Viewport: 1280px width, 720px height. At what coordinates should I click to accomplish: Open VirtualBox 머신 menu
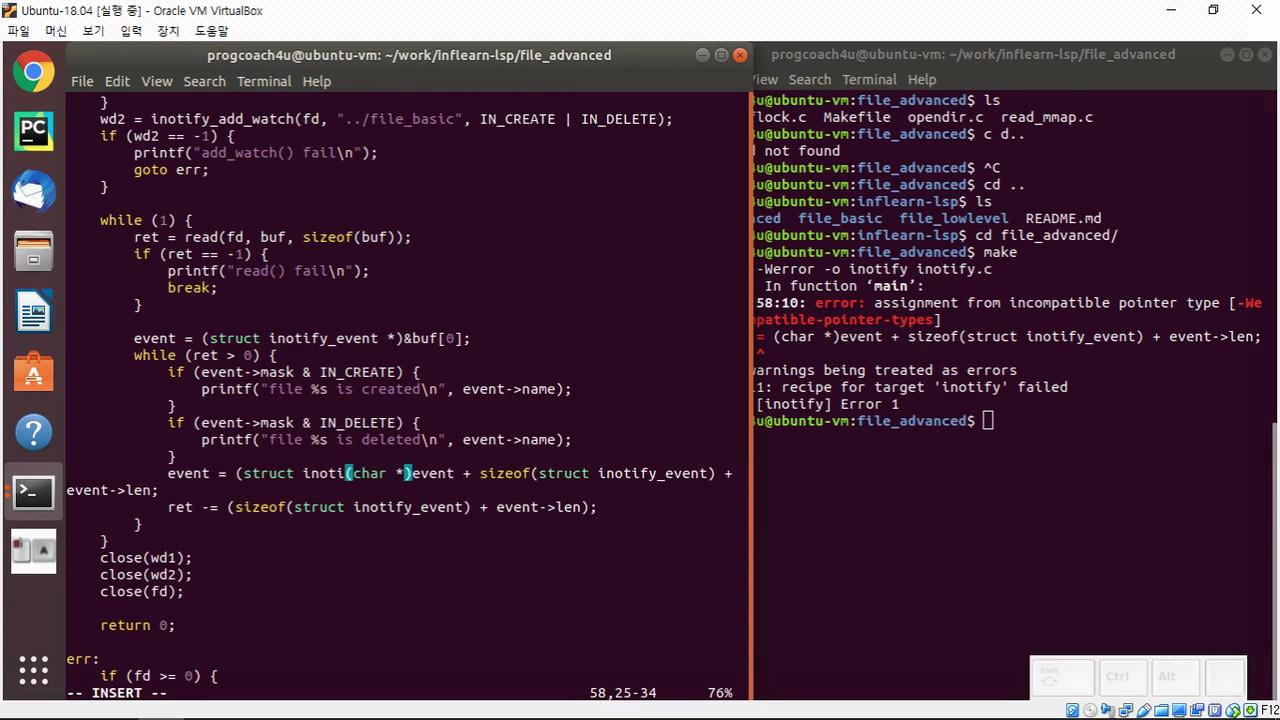coord(56,31)
